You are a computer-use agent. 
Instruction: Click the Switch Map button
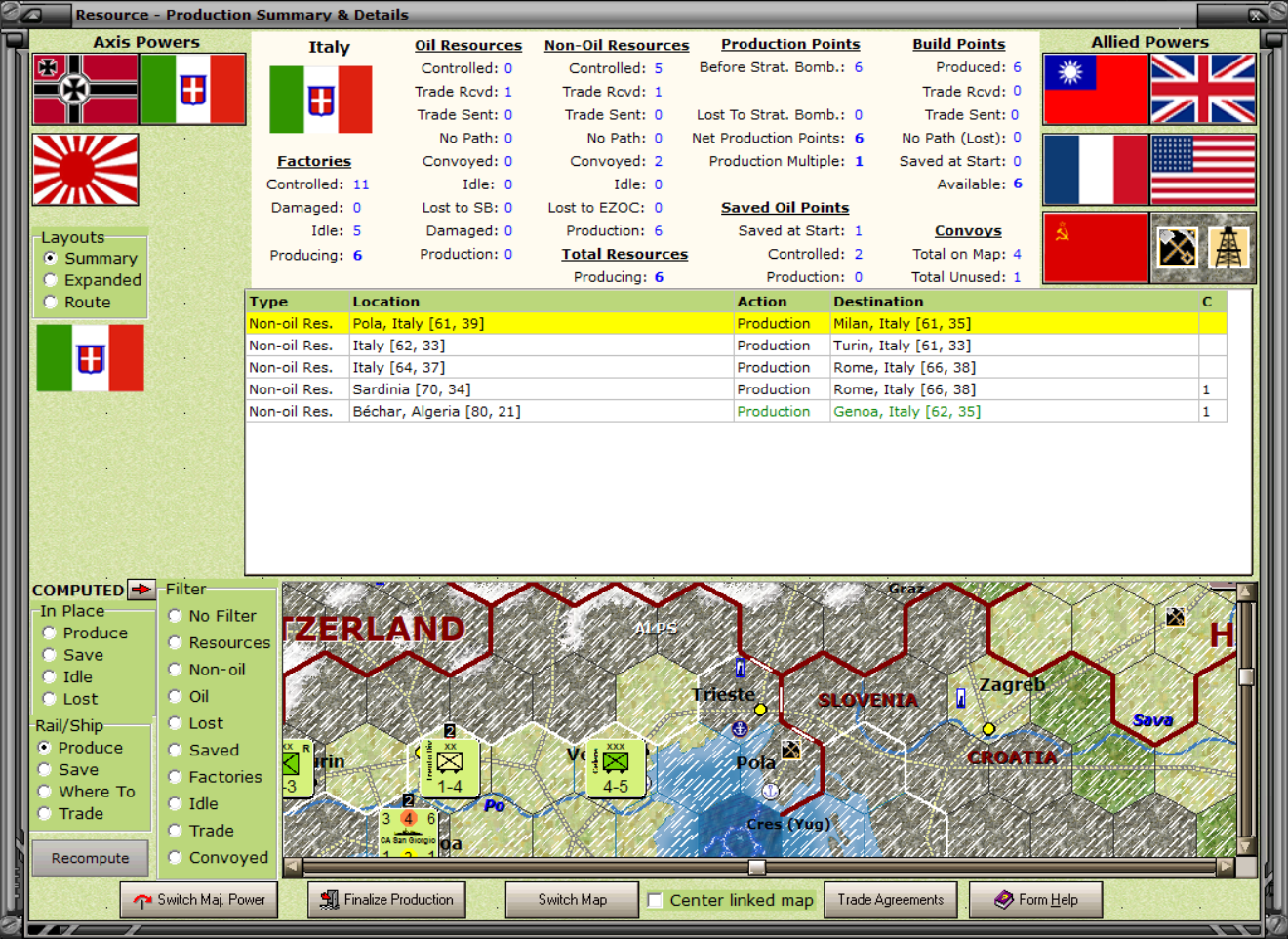(572, 900)
